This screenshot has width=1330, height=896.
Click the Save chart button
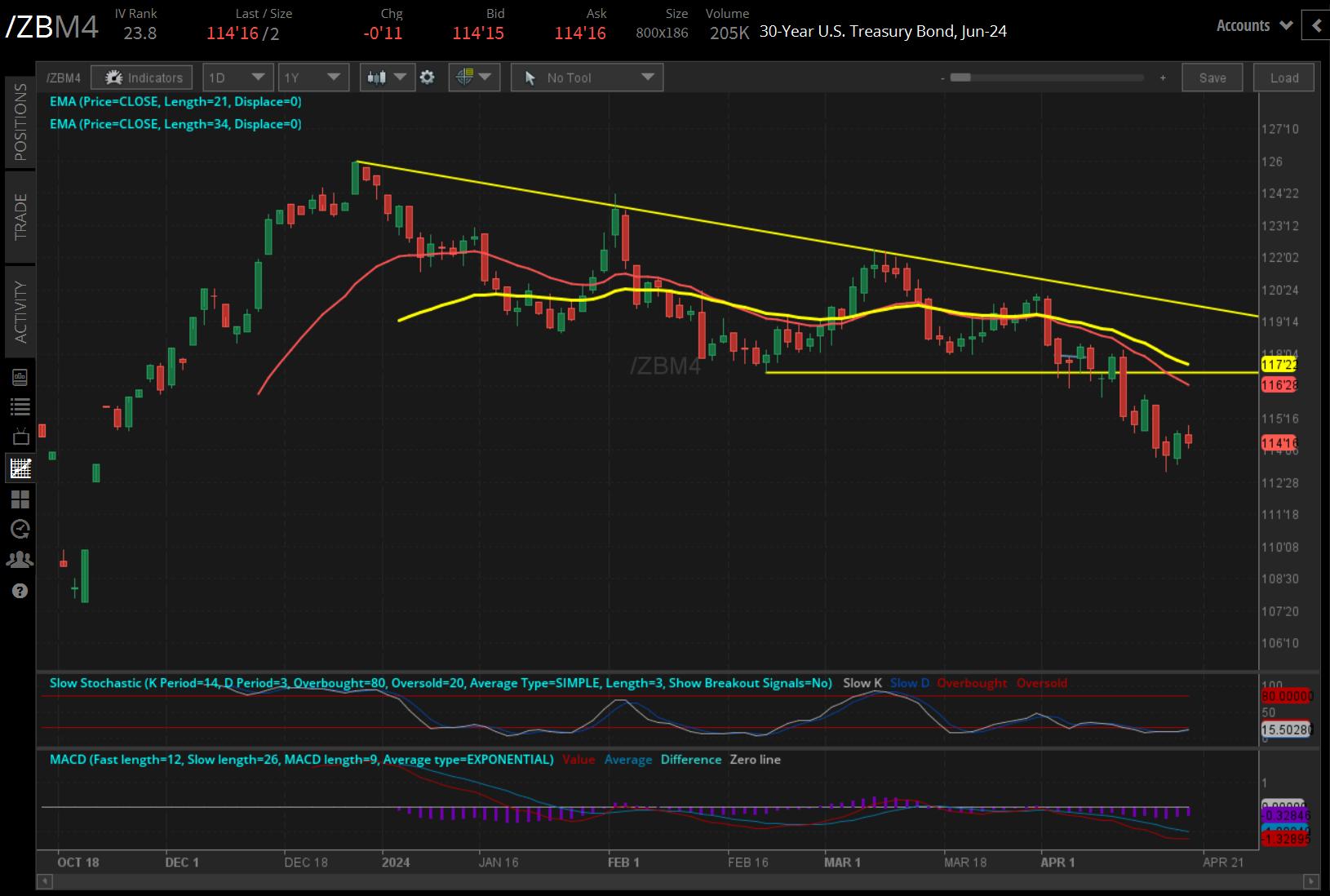tap(1213, 77)
